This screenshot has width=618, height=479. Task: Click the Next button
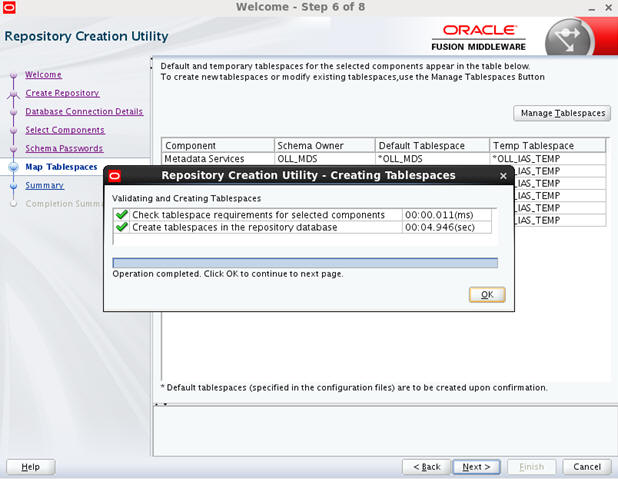coord(477,467)
